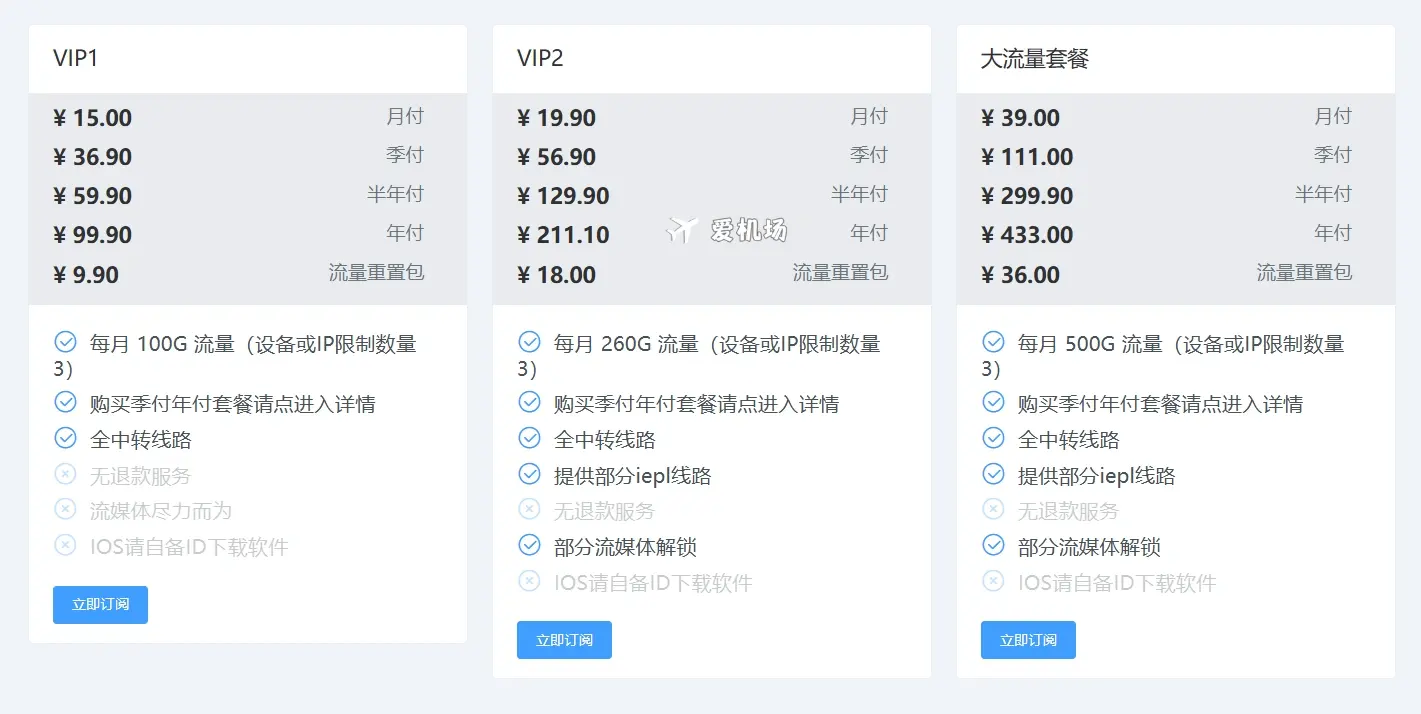Click the check icon beside 购买季付年付套餐请点进入详情 in VIP1
The image size is (1421, 714).
pyautogui.click(x=65, y=401)
